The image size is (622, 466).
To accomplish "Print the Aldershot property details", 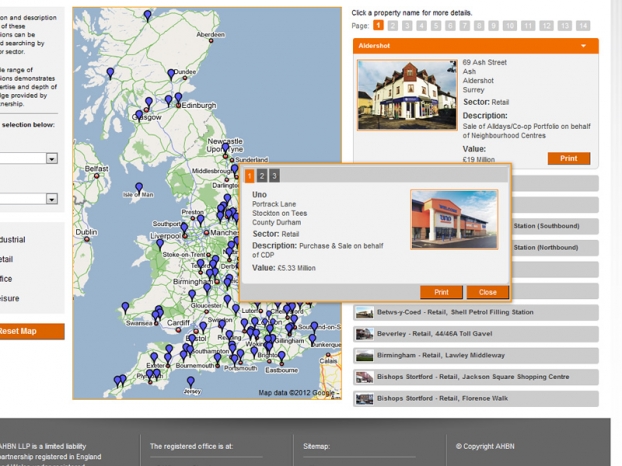I will [x=569, y=158].
